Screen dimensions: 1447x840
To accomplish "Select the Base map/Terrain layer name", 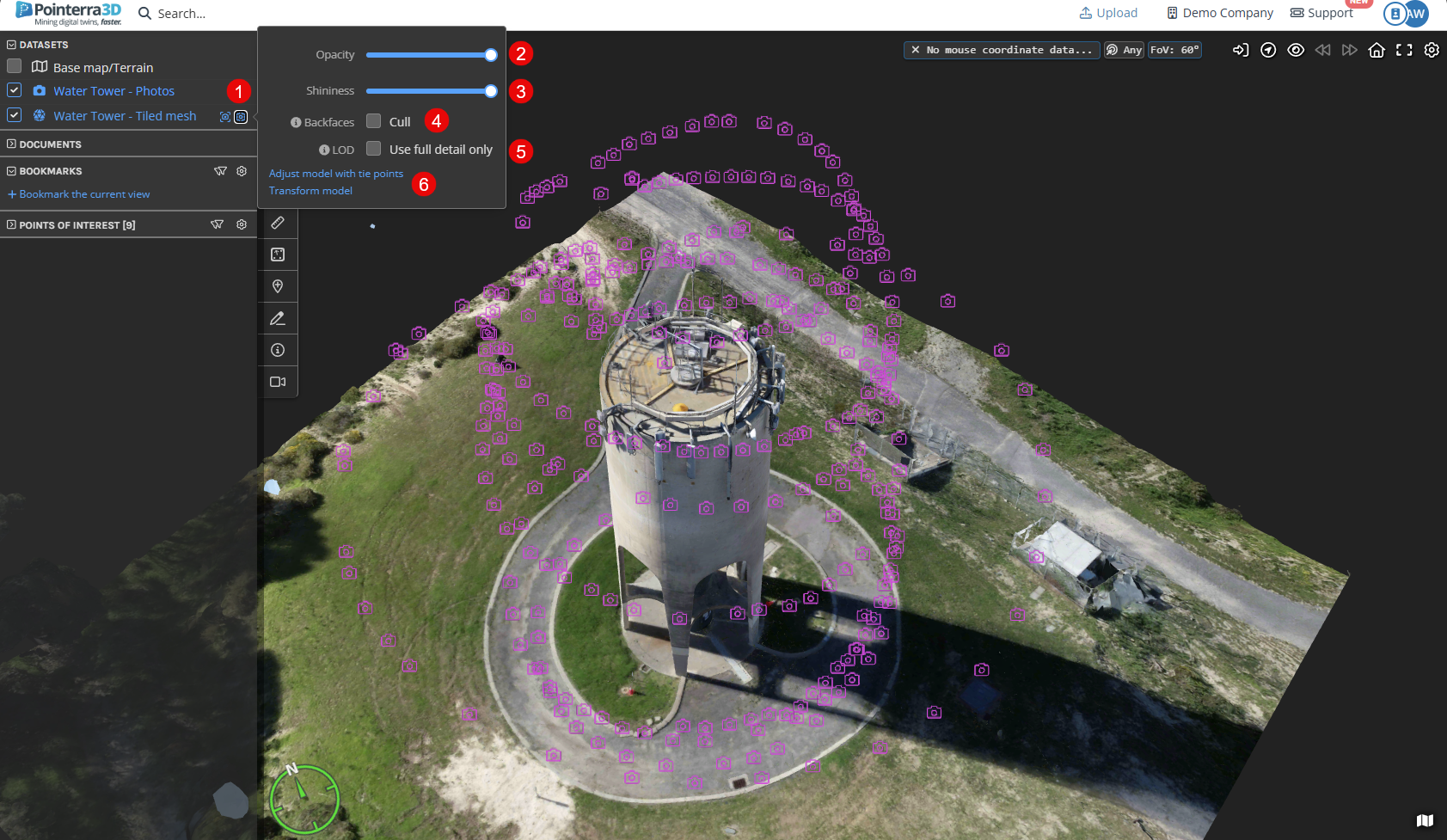I will click(103, 68).
